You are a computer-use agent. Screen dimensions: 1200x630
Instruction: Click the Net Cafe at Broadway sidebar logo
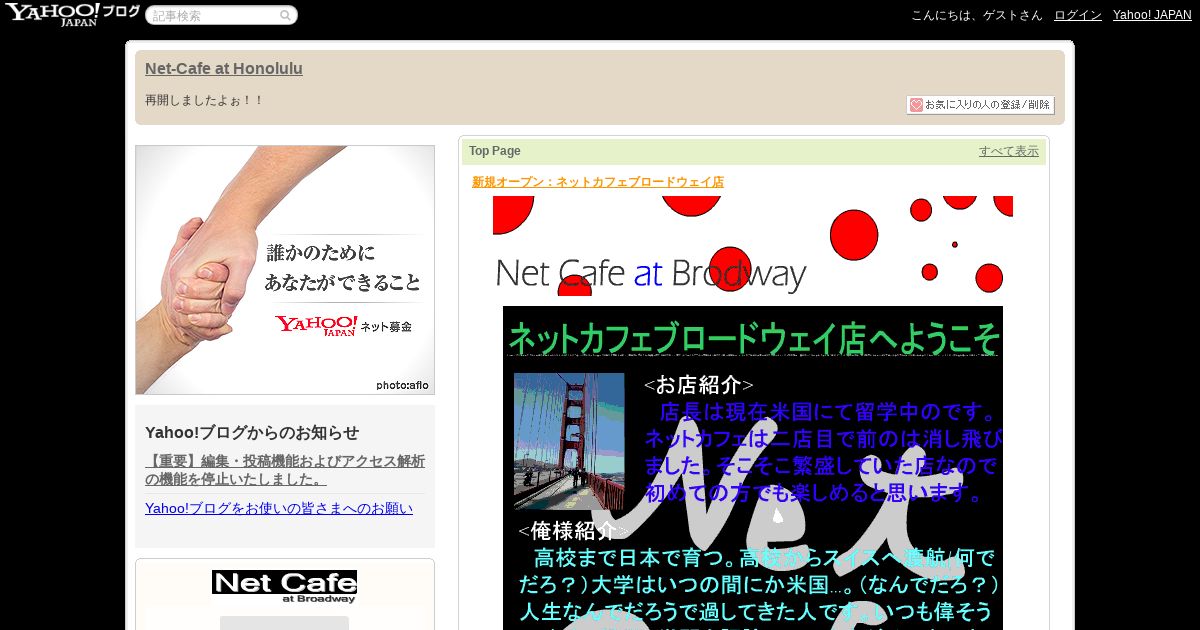click(x=284, y=587)
